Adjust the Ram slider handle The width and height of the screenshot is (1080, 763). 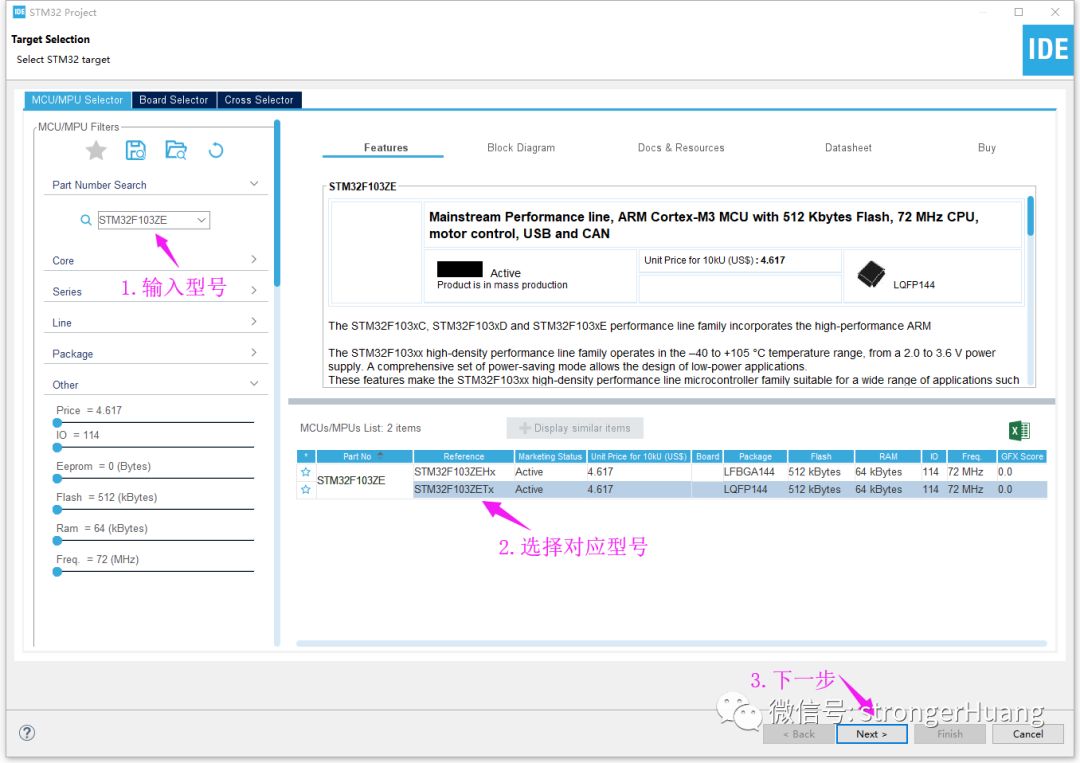click(58, 541)
